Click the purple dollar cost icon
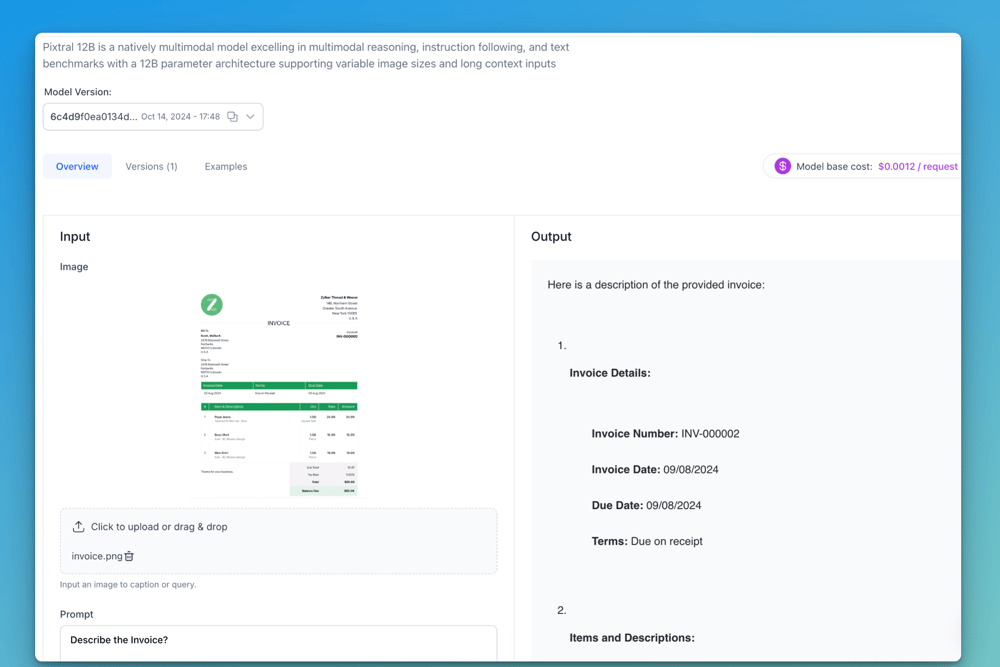1000x667 pixels. [782, 166]
